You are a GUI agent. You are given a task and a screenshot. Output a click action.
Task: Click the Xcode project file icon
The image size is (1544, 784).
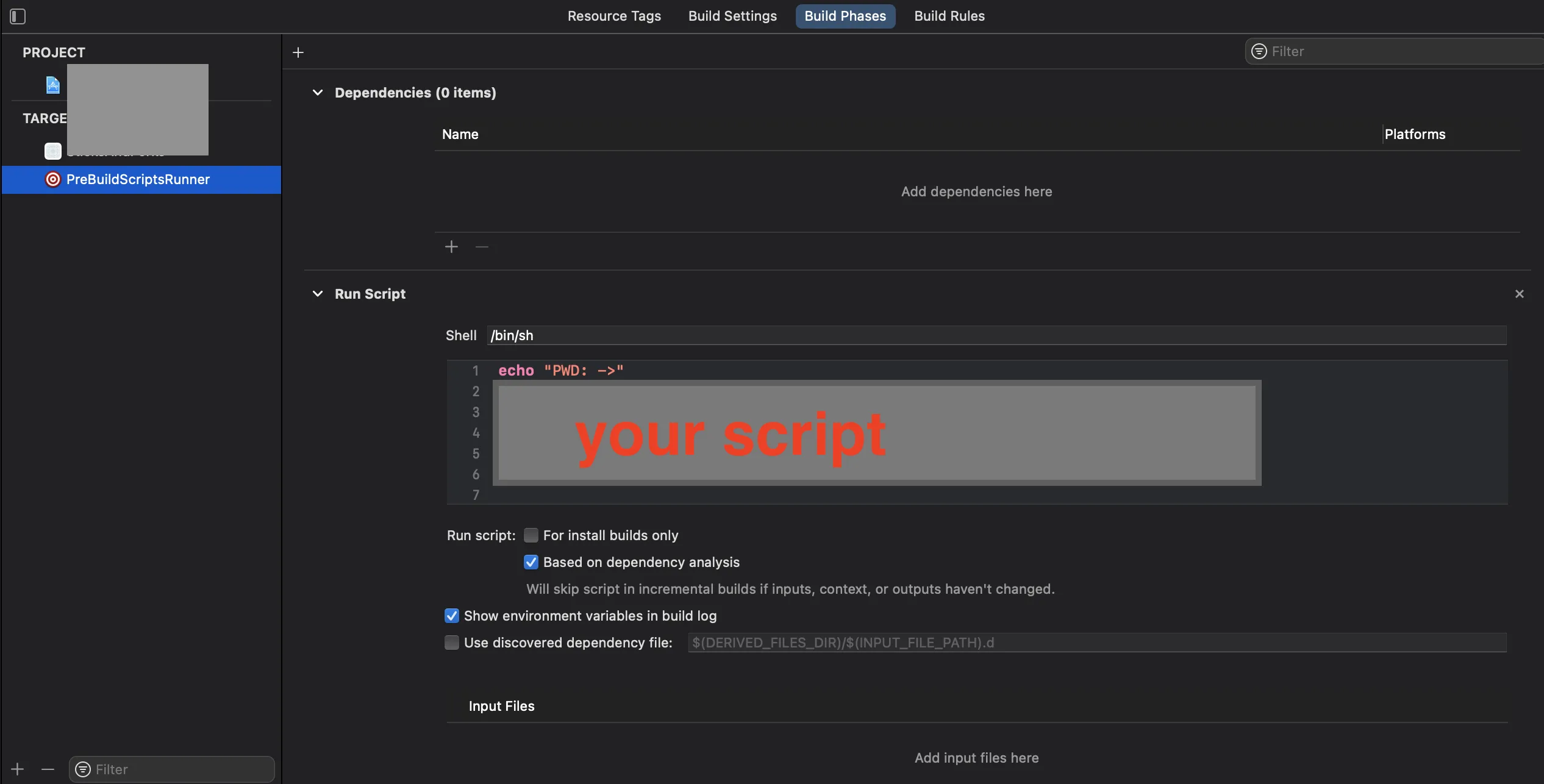click(x=53, y=85)
